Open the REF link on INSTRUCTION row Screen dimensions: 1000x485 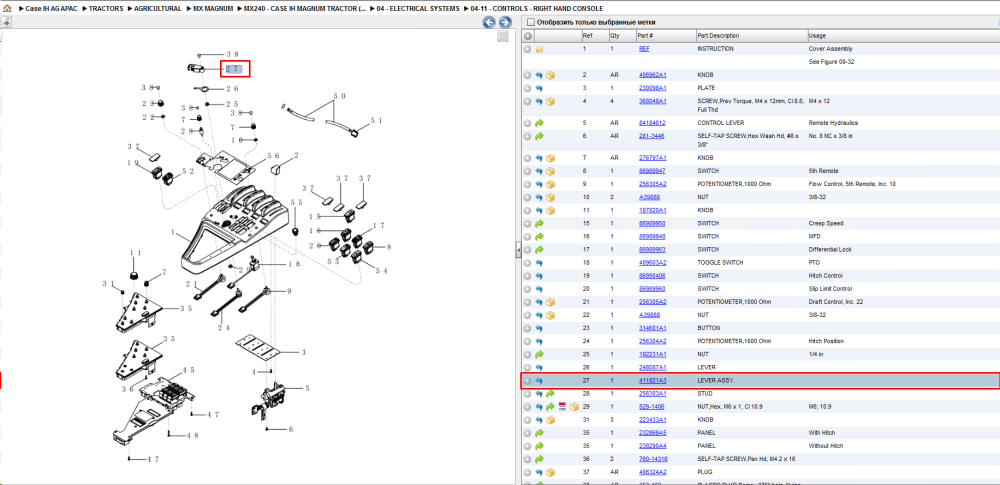644,48
